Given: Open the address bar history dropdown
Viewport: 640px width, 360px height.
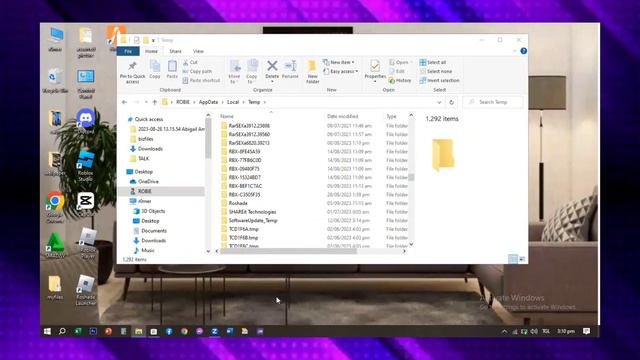Looking at the screenshot, I should tap(439, 102).
